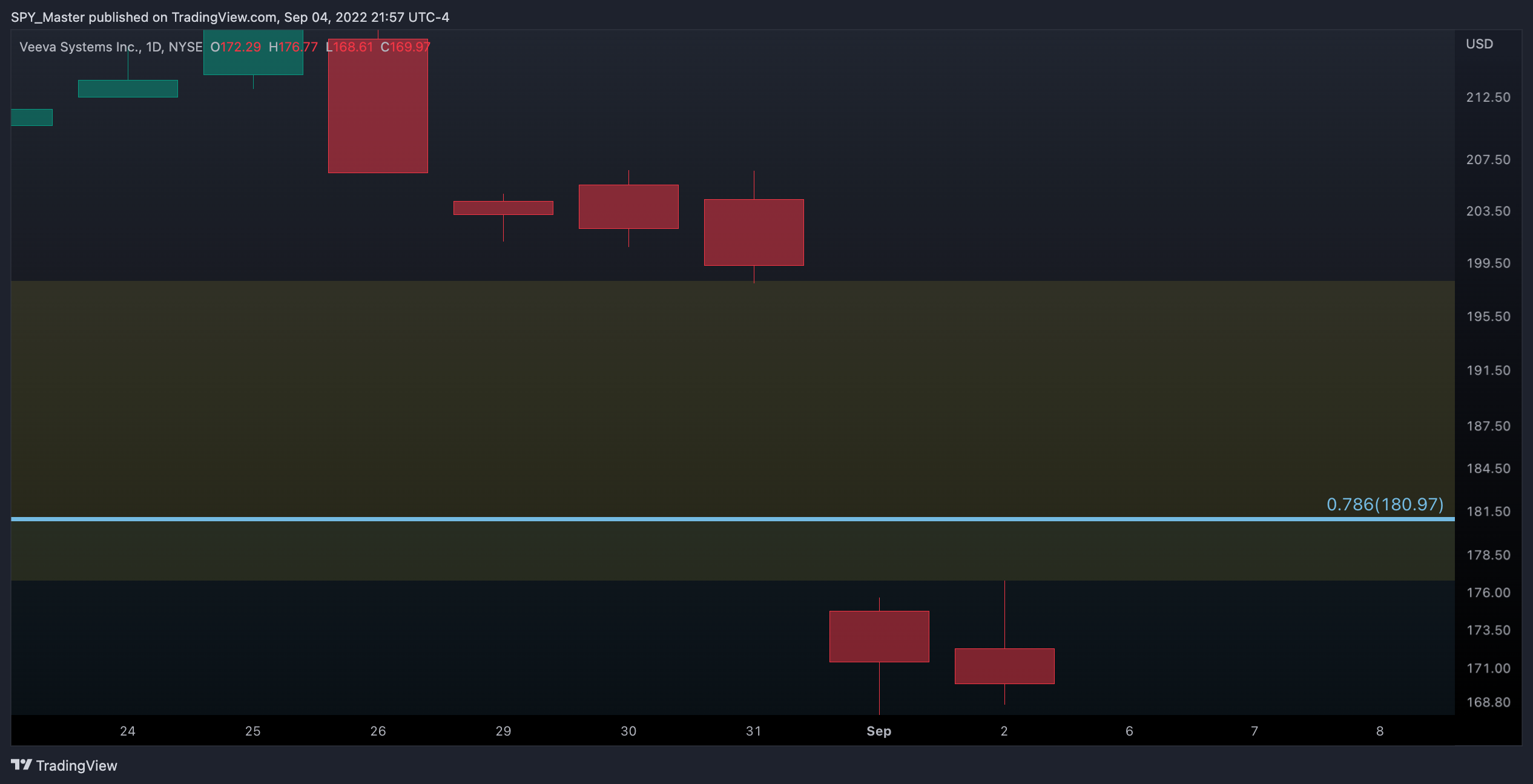Select the red candle on Sep 1

click(x=879, y=636)
